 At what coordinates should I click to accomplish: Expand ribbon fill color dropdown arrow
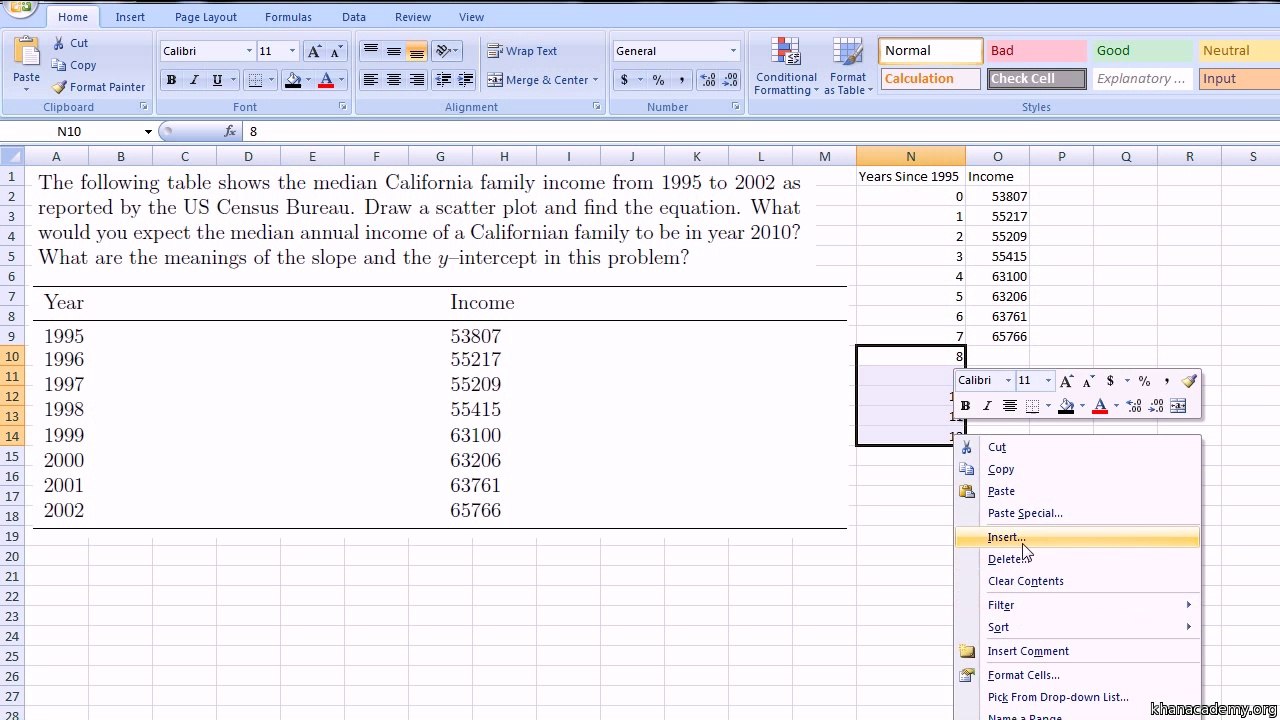pos(307,80)
